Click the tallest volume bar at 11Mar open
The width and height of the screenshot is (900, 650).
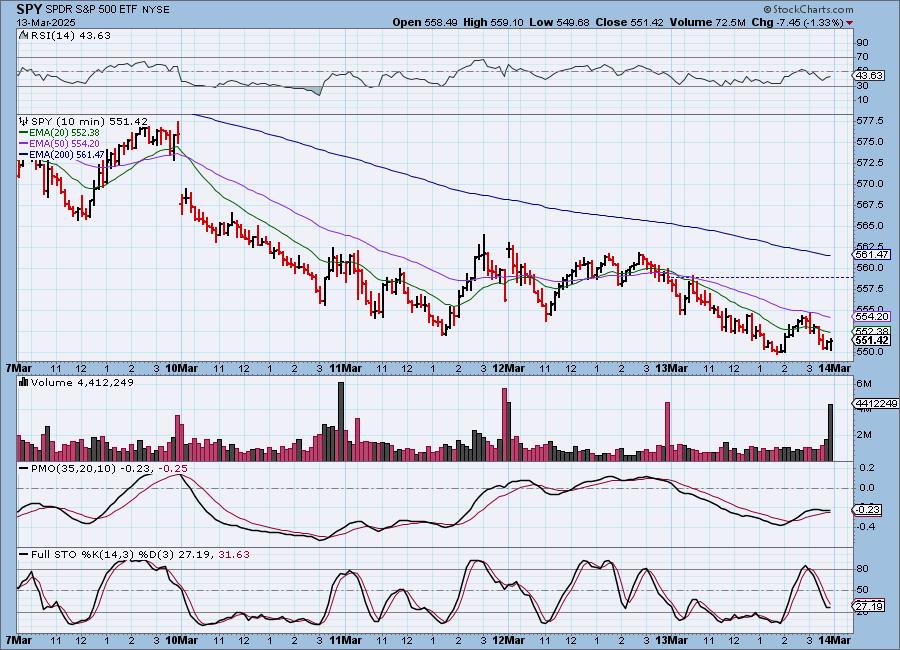(341, 421)
